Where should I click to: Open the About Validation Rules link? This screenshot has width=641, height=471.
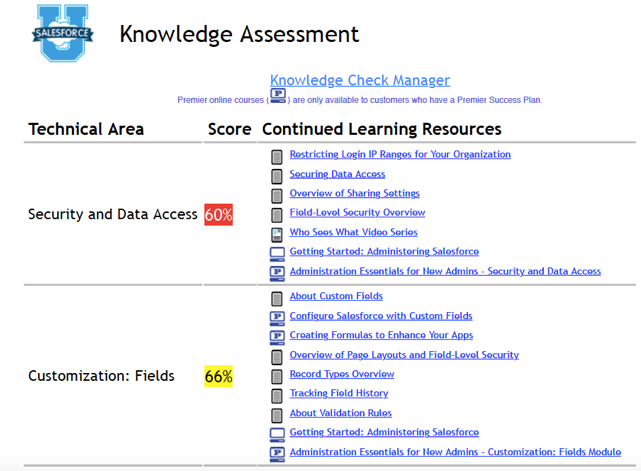341,413
